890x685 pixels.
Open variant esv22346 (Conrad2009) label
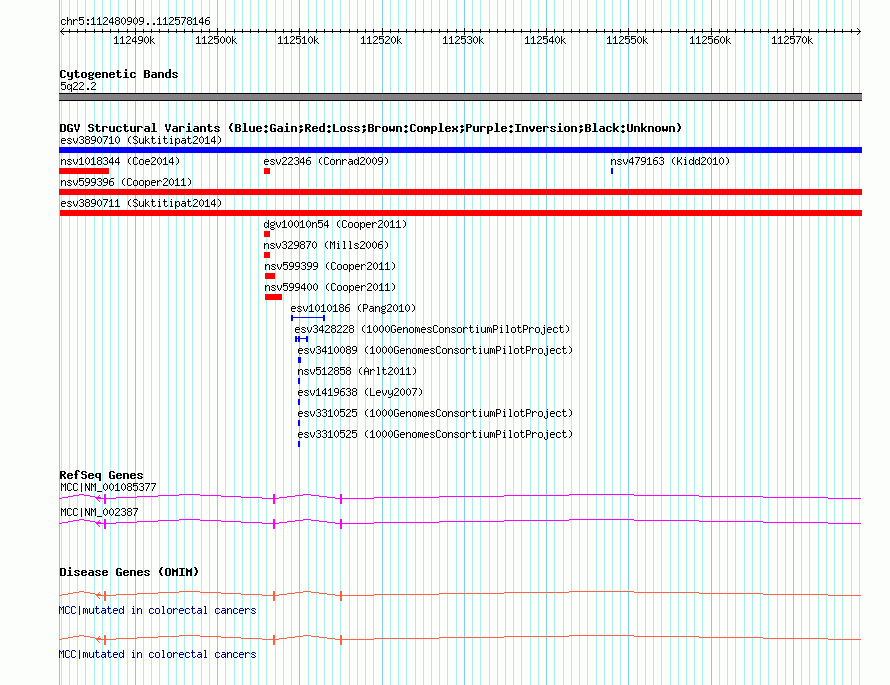point(326,161)
